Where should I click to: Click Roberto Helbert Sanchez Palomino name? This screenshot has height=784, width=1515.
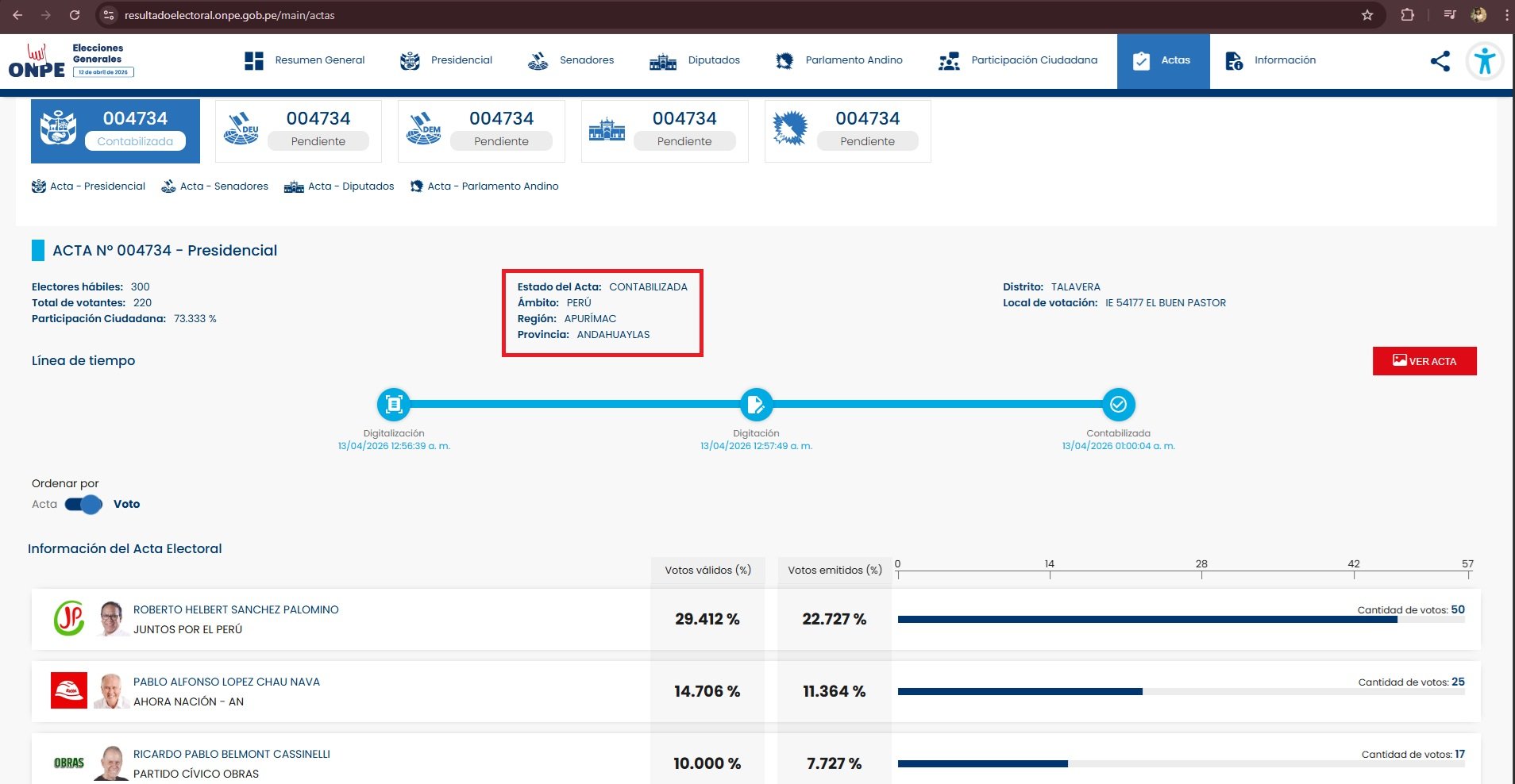click(x=236, y=609)
